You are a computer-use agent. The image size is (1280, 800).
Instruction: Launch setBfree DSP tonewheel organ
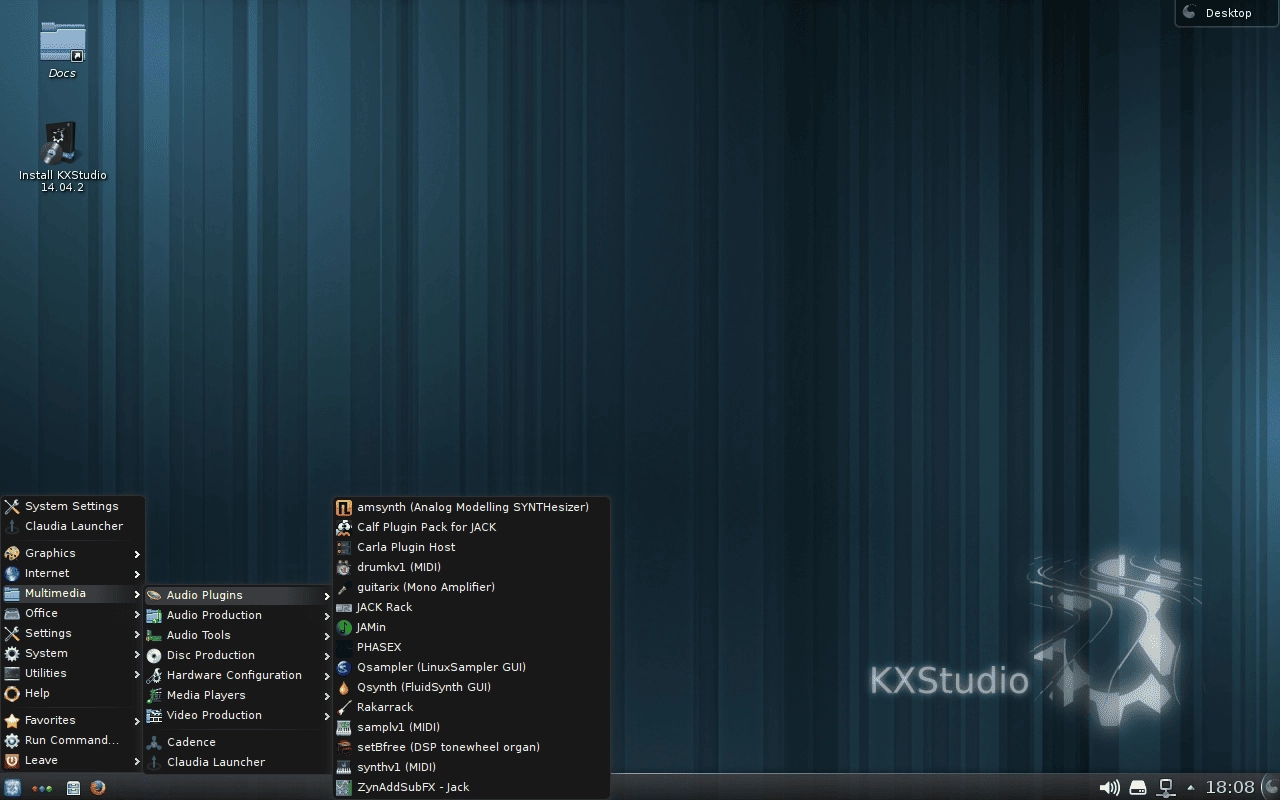pos(471,747)
